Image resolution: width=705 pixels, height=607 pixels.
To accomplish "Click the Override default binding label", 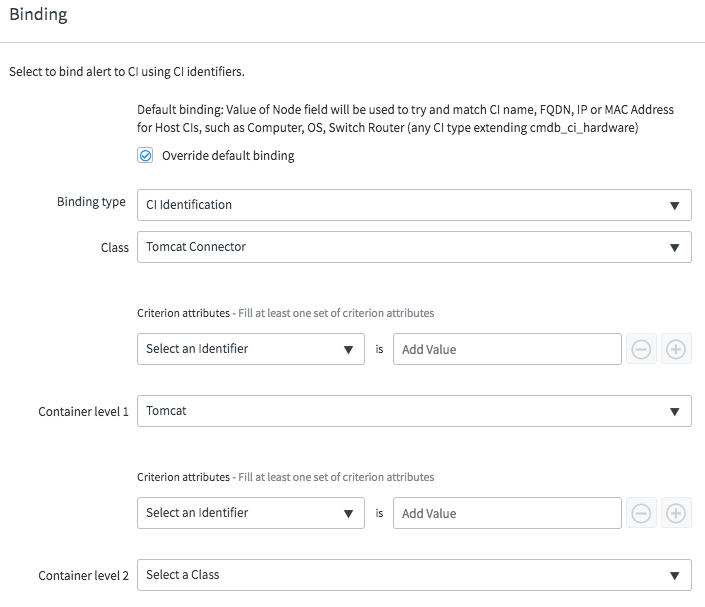I will [x=228, y=156].
